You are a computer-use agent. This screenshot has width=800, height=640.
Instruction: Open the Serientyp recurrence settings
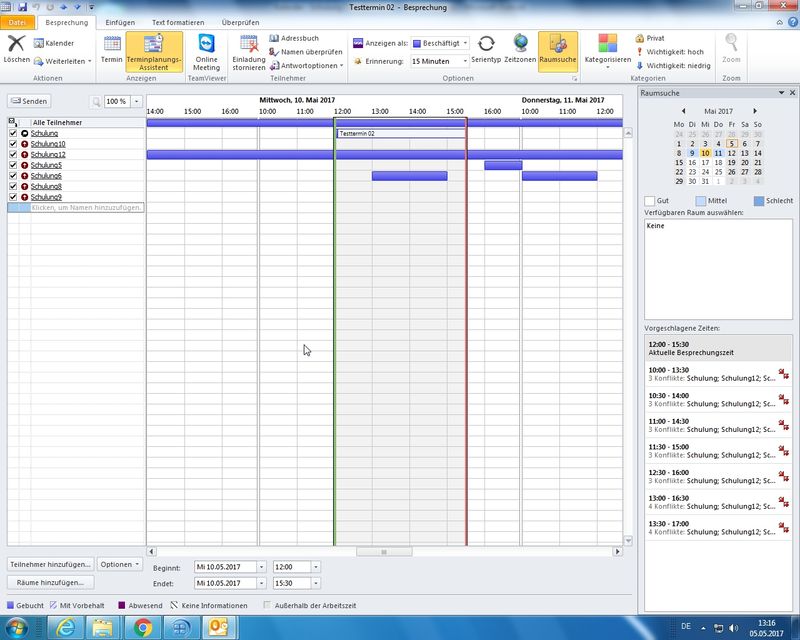pos(486,52)
